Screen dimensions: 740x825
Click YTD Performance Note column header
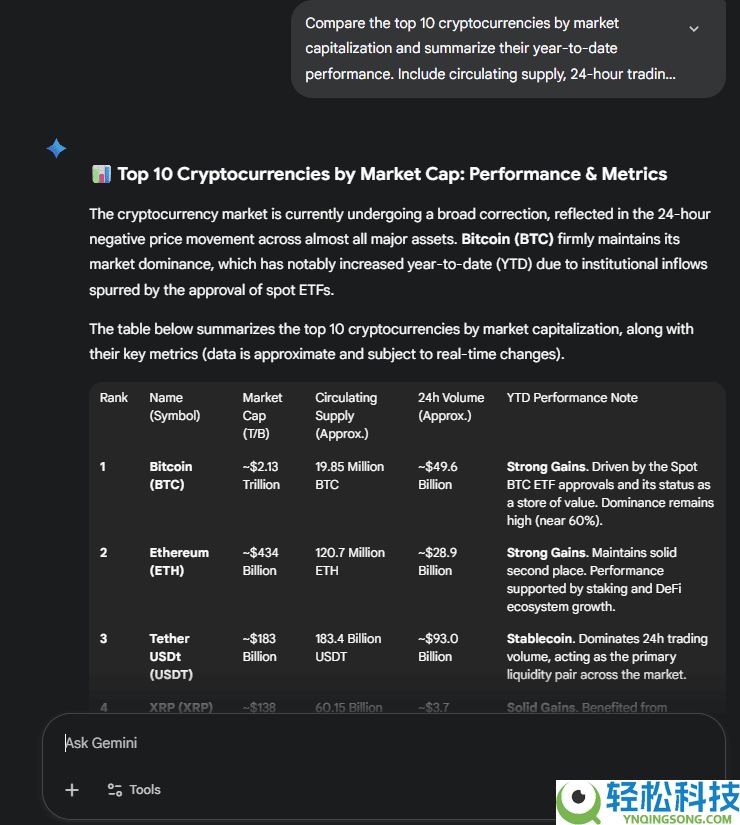[572, 398]
